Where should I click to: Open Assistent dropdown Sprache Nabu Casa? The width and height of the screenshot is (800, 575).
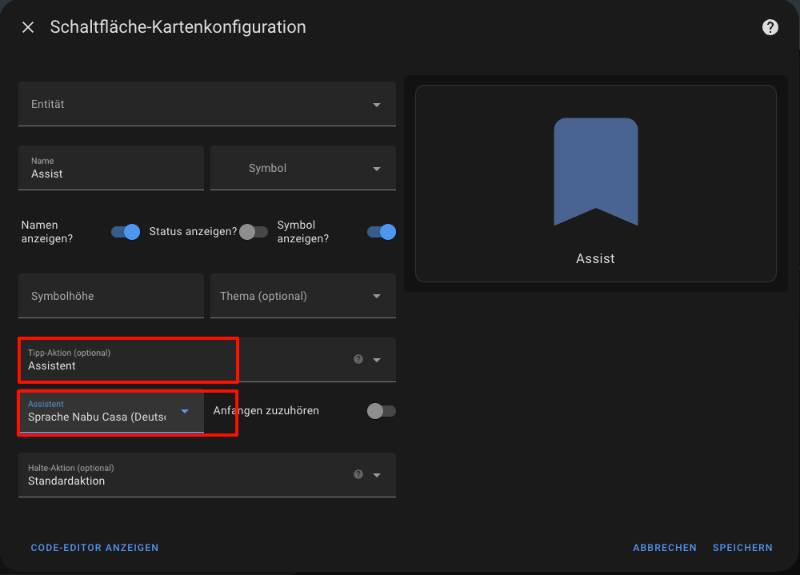point(111,411)
